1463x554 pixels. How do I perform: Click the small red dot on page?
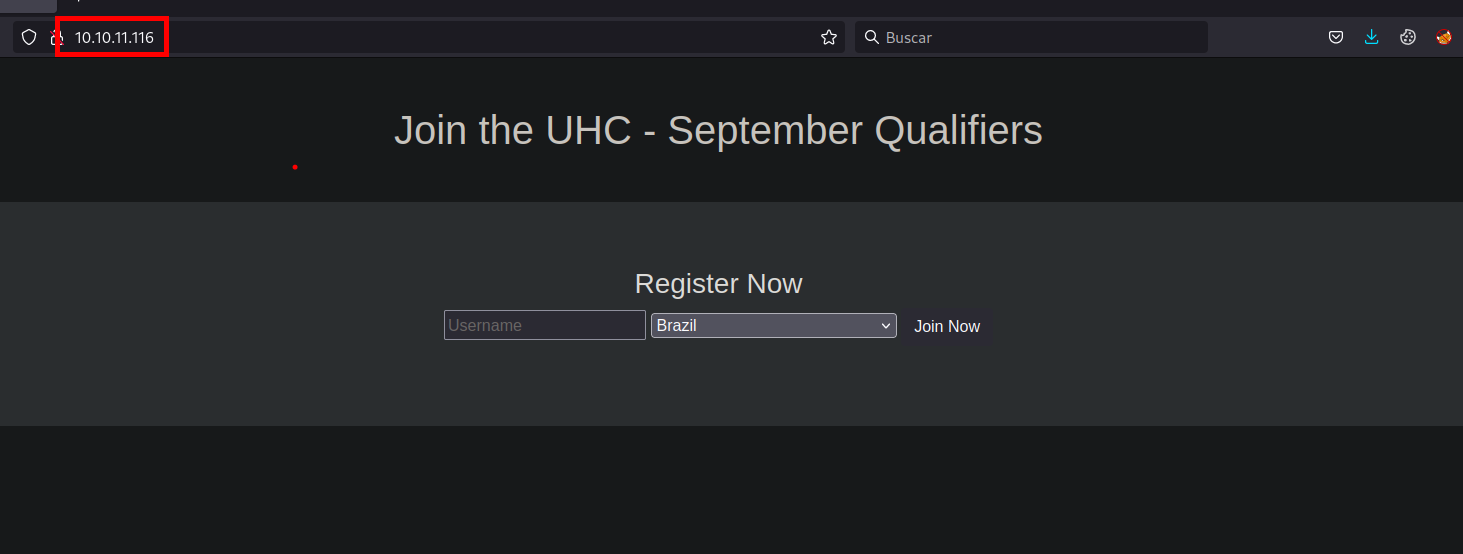(295, 167)
